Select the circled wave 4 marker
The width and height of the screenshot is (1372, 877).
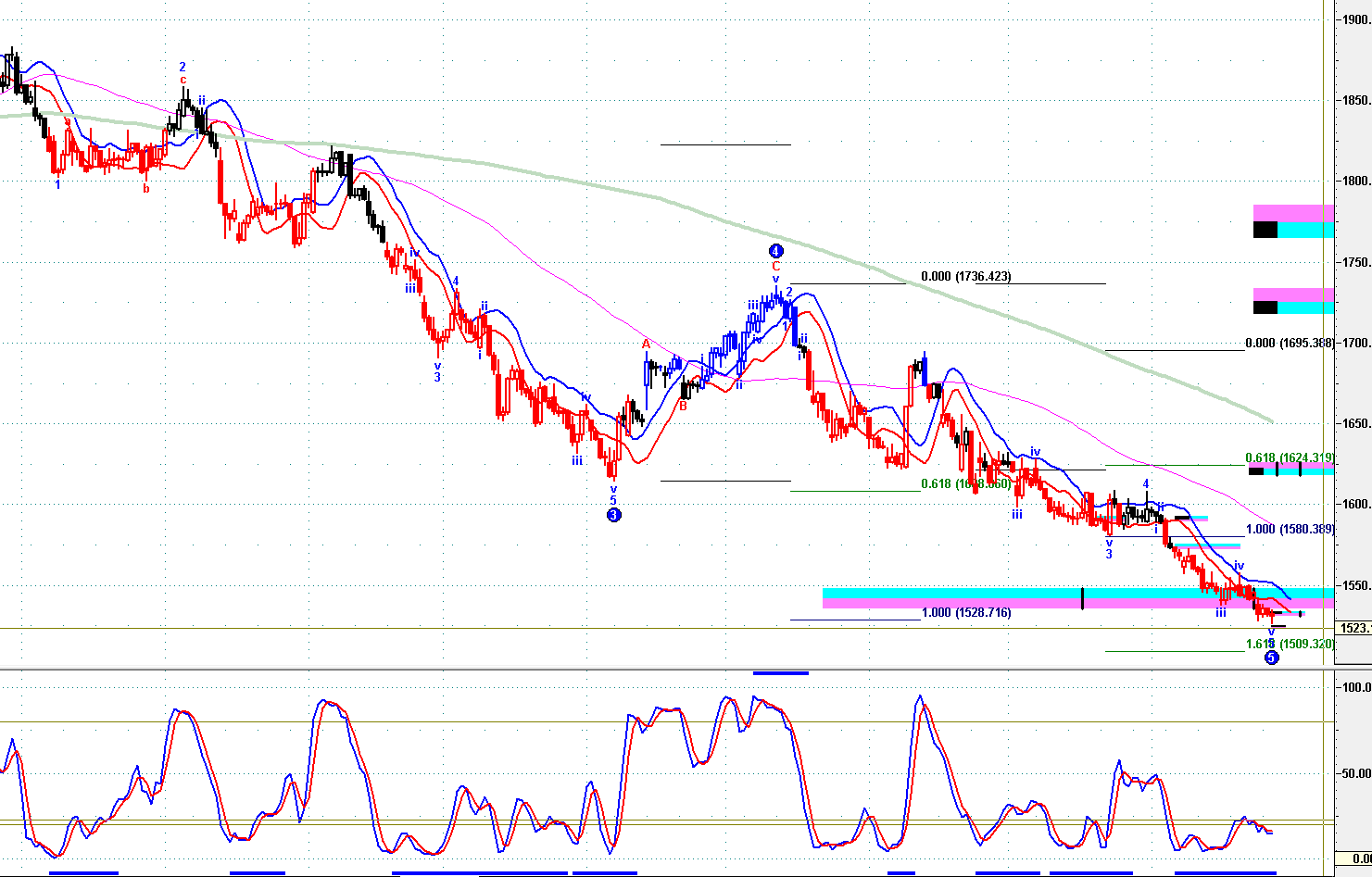point(776,251)
